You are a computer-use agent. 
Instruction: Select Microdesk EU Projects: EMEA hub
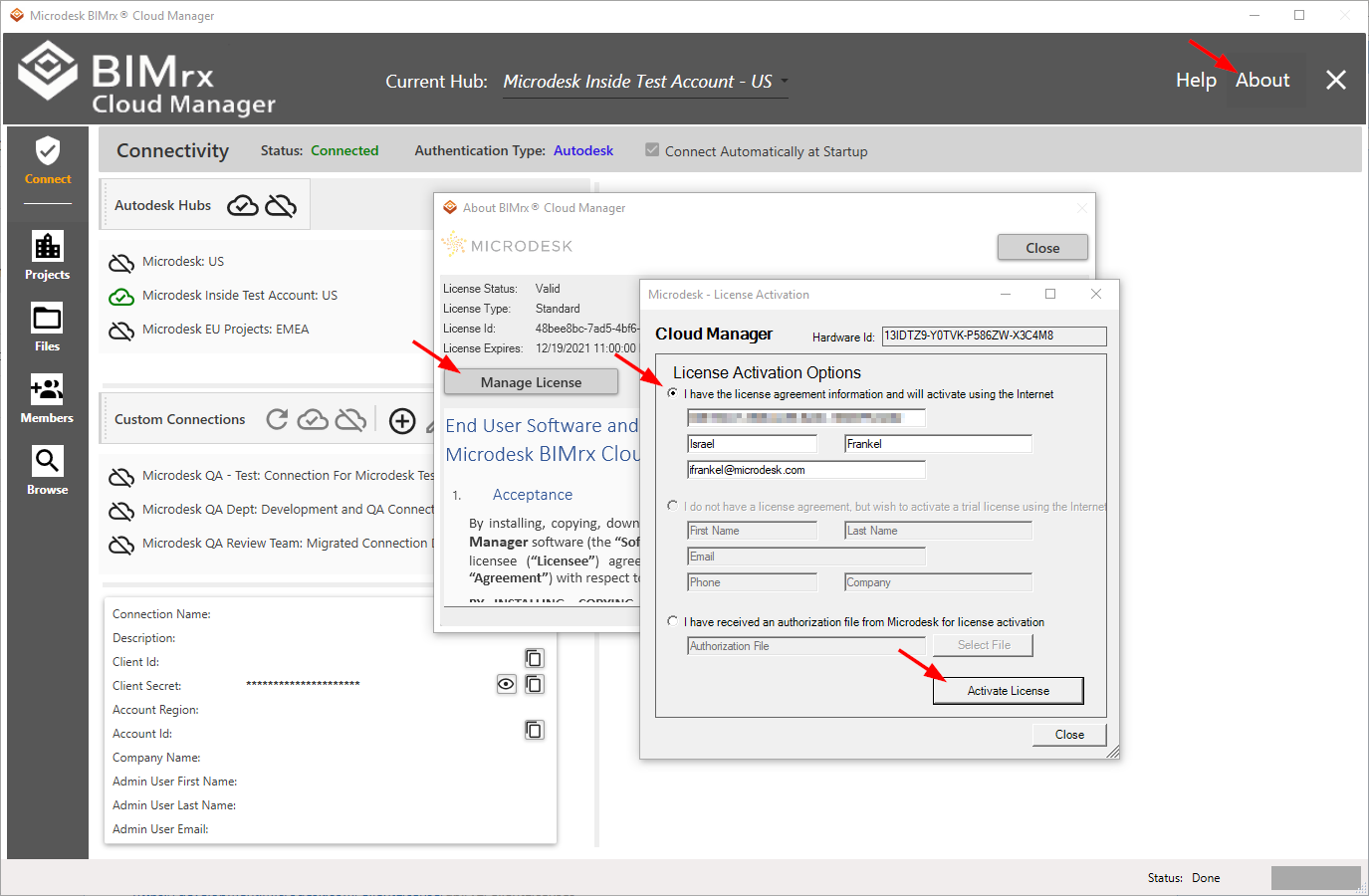225,330
